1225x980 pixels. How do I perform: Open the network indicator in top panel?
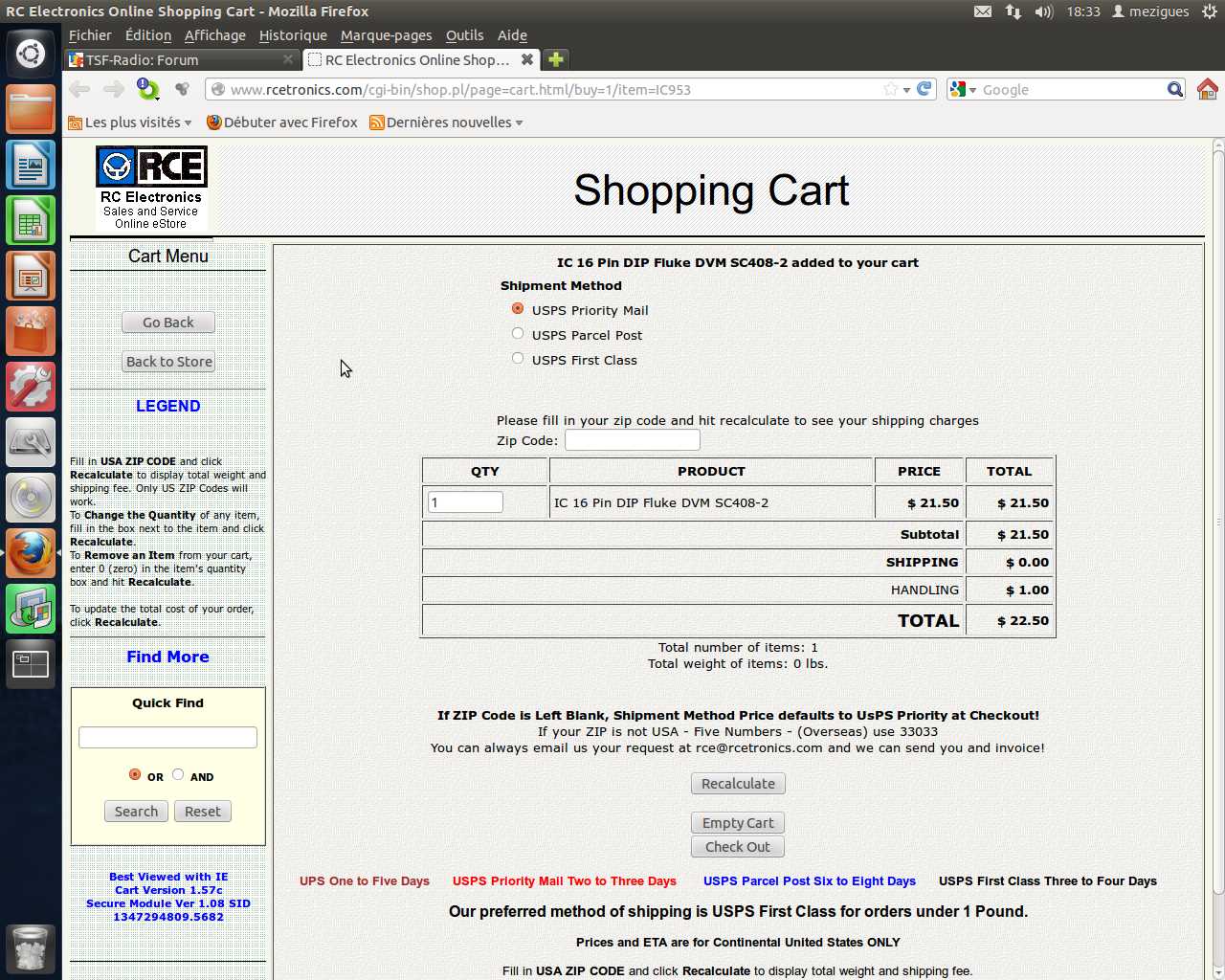[1013, 11]
